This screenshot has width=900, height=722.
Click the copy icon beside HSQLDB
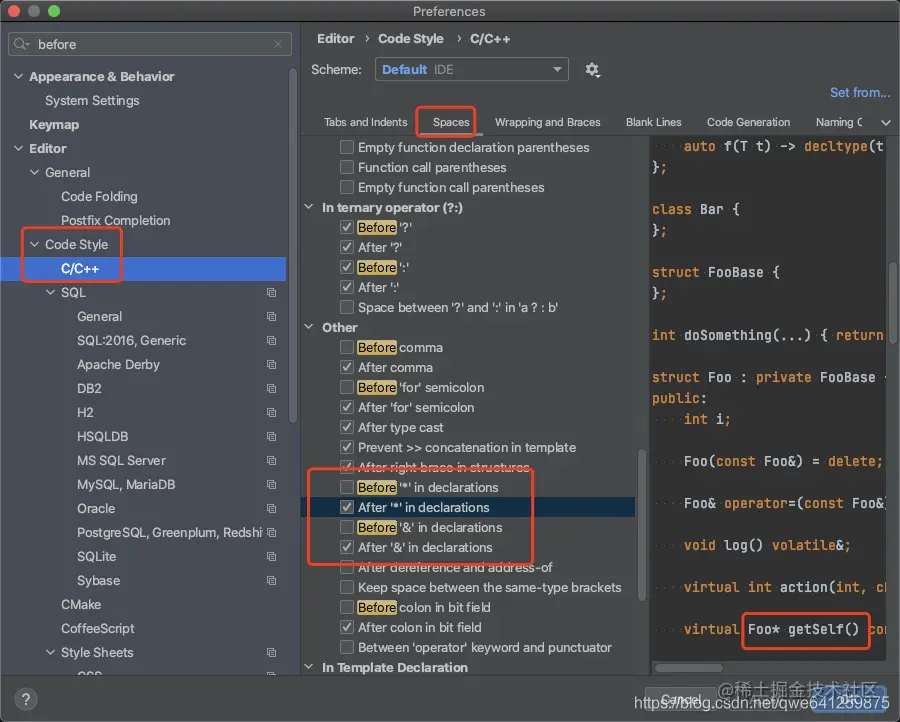271,437
